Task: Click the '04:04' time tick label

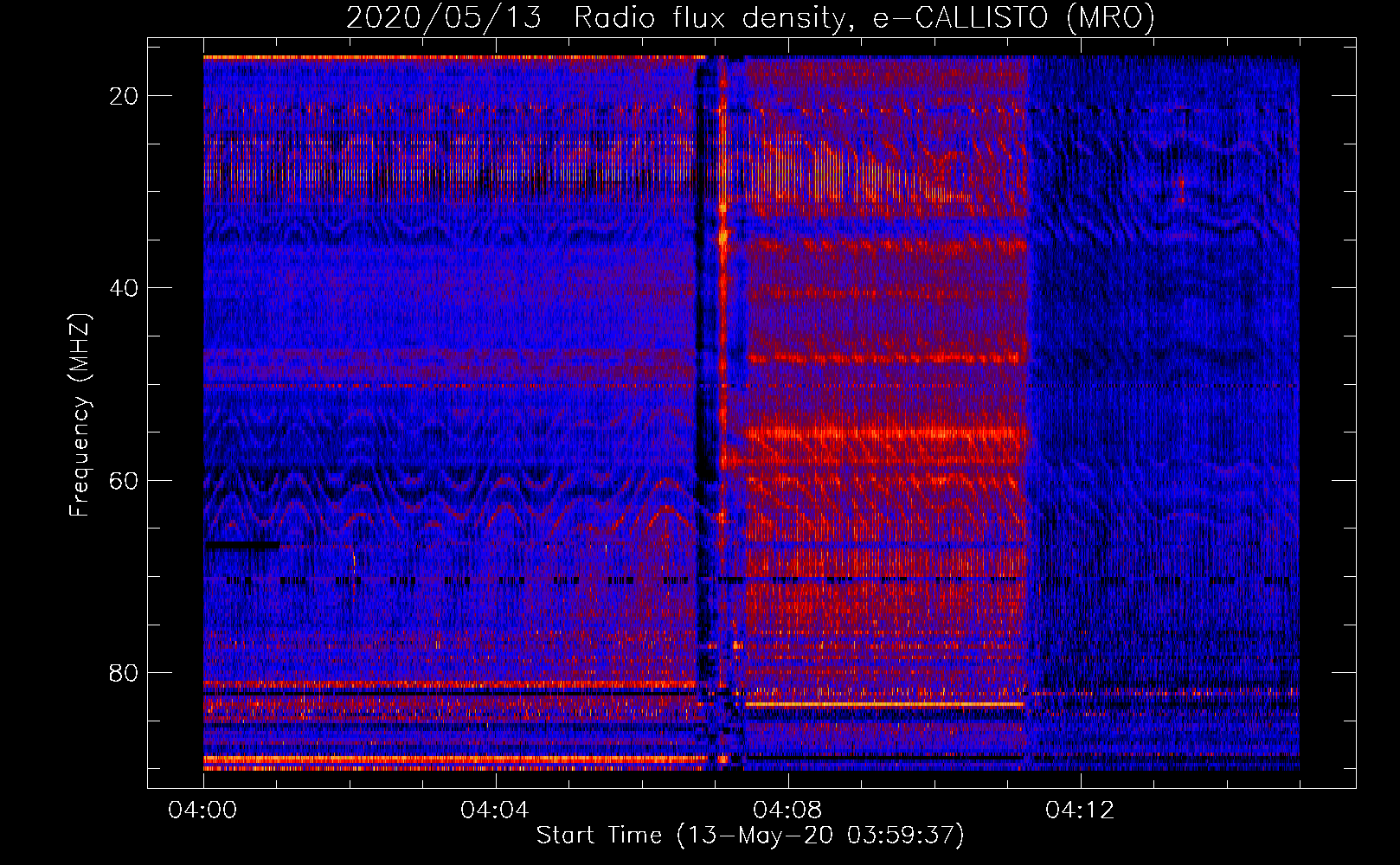Action: (x=495, y=811)
